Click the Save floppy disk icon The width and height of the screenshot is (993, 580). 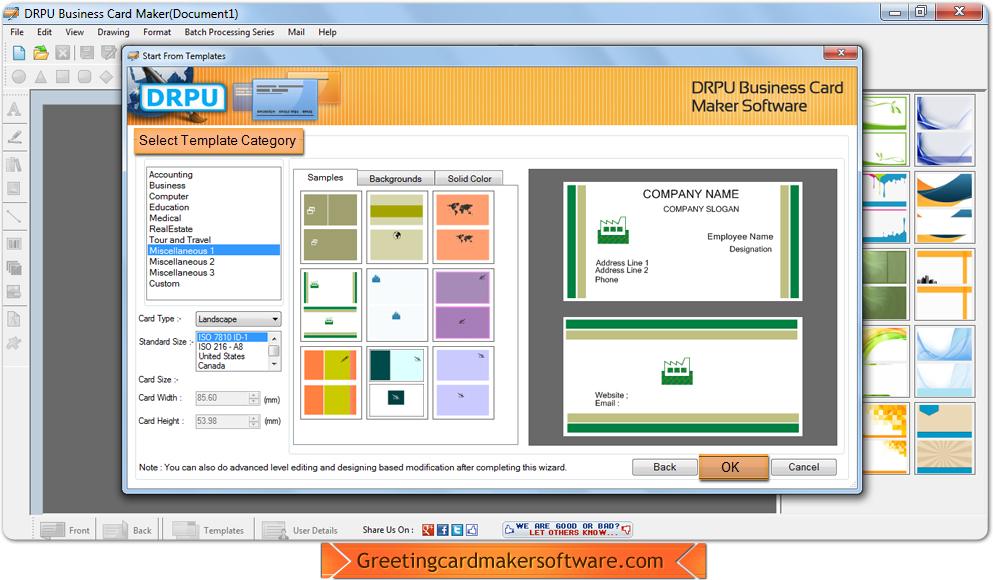click(x=87, y=53)
